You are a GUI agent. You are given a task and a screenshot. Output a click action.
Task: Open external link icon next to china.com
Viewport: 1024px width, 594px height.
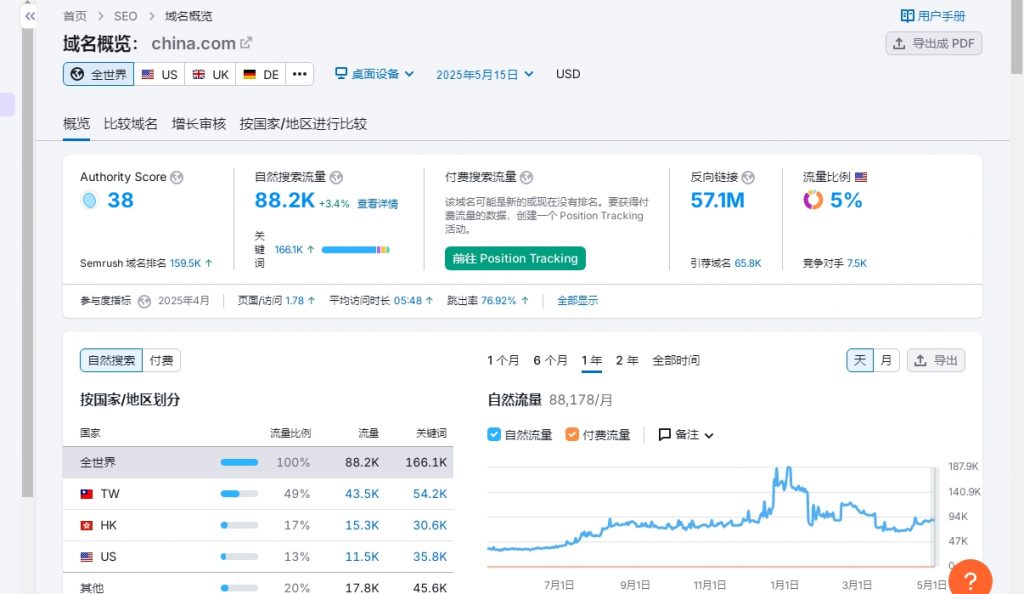[246, 43]
